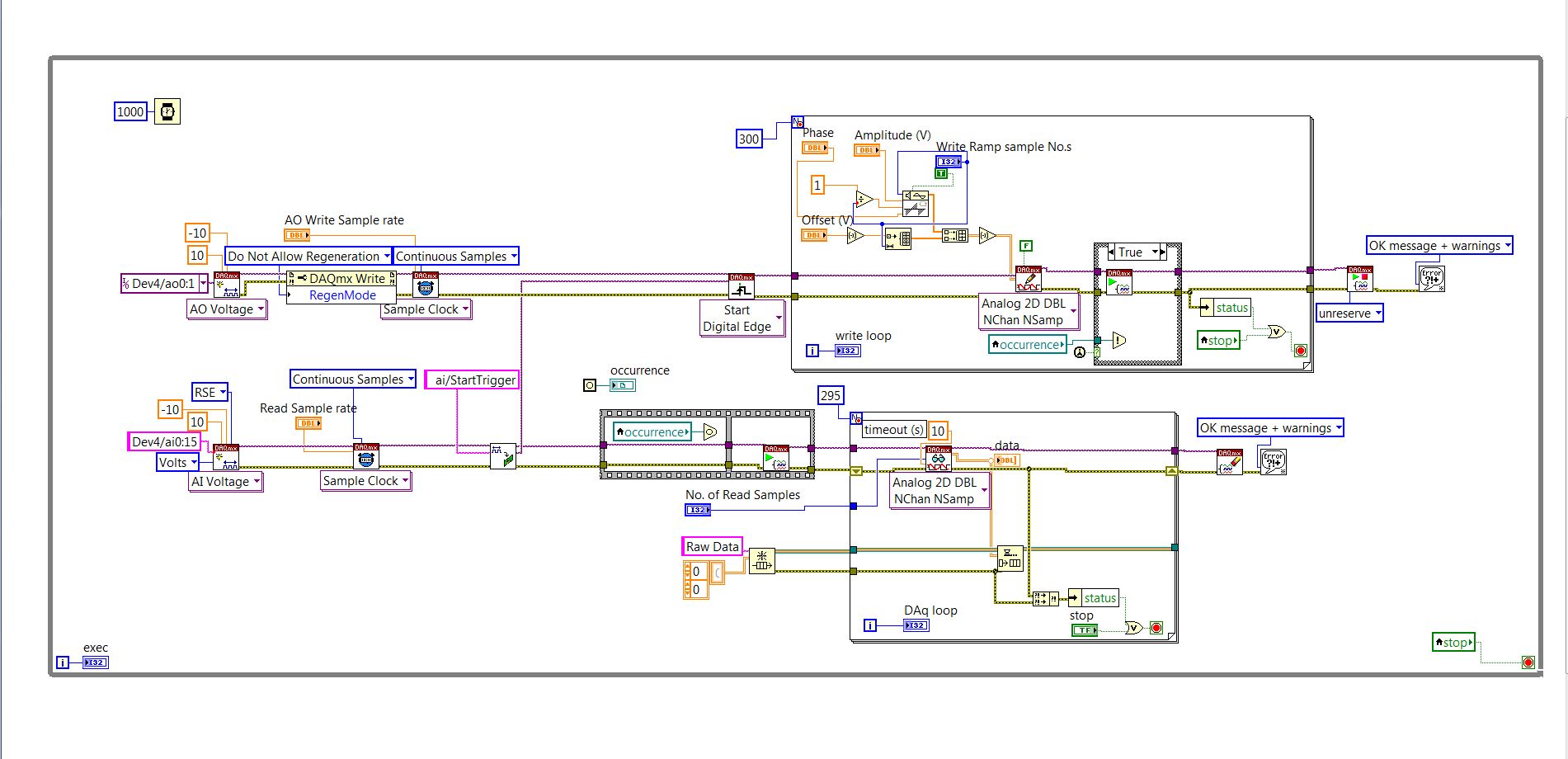Click the Wait (ms) timer icon
Viewport: 1568px width, 759px height.
pos(167,111)
